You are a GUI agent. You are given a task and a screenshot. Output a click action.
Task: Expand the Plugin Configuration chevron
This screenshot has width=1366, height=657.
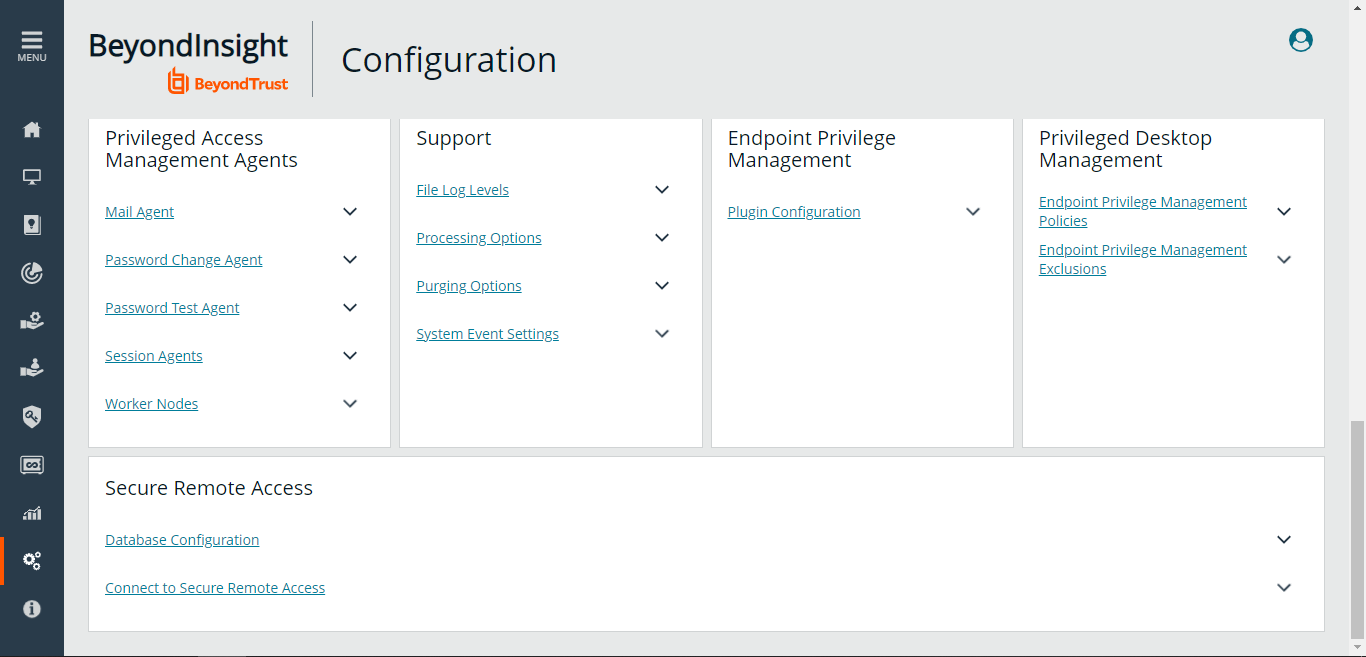point(973,212)
